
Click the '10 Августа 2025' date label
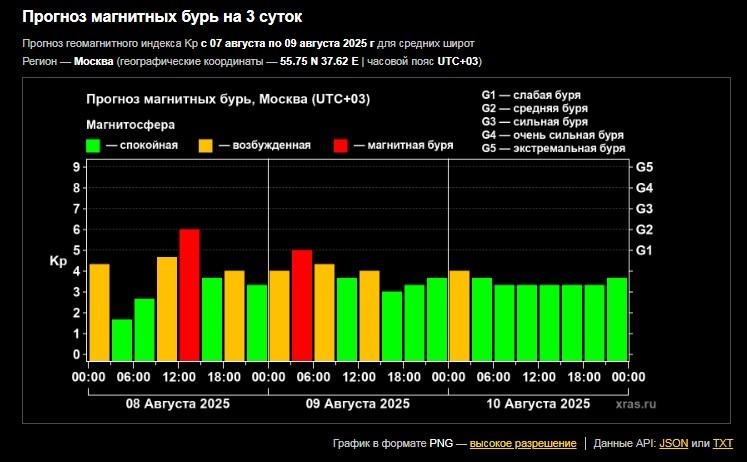[538, 404]
